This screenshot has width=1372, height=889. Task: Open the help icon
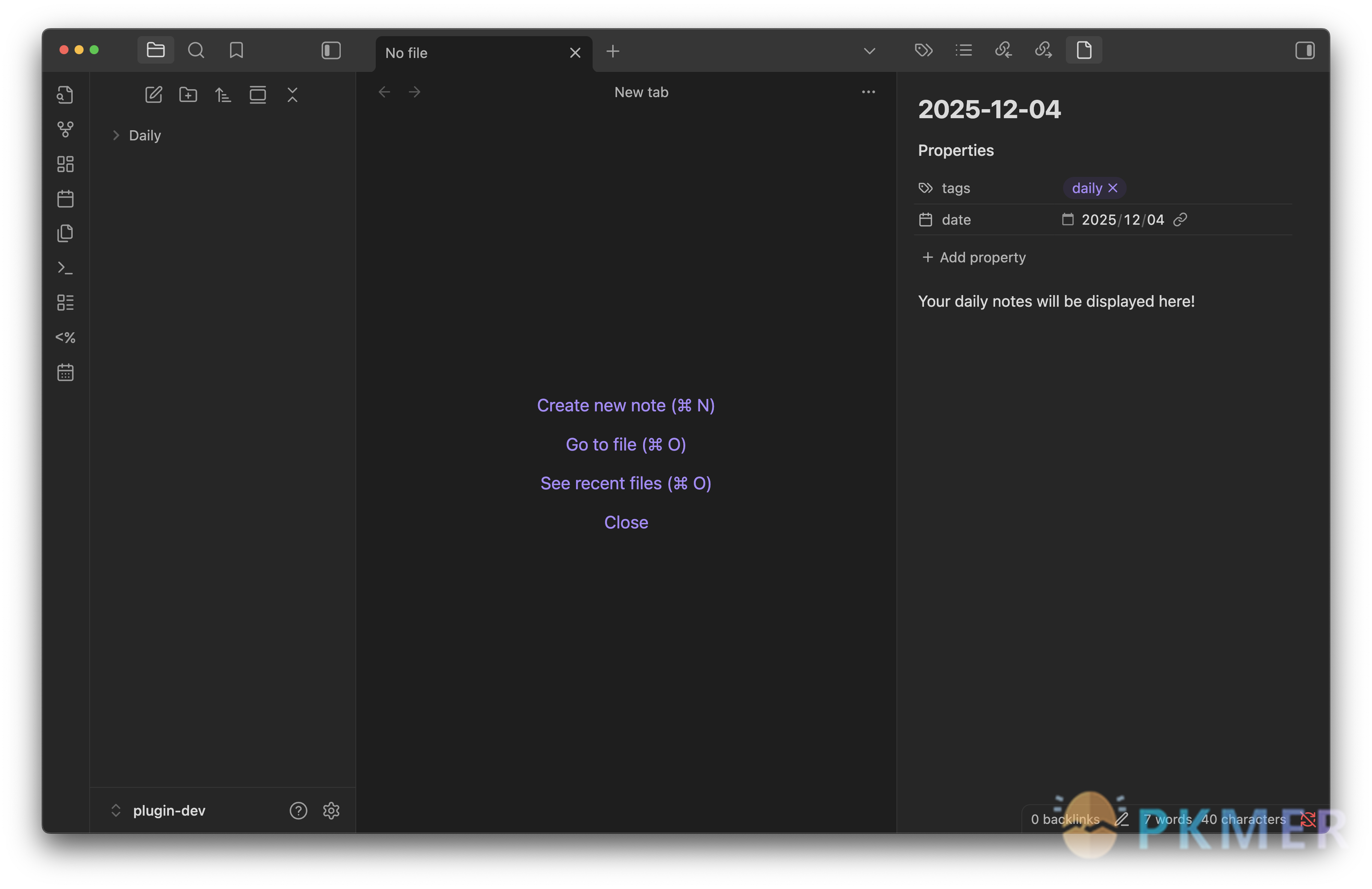pyautogui.click(x=298, y=811)
